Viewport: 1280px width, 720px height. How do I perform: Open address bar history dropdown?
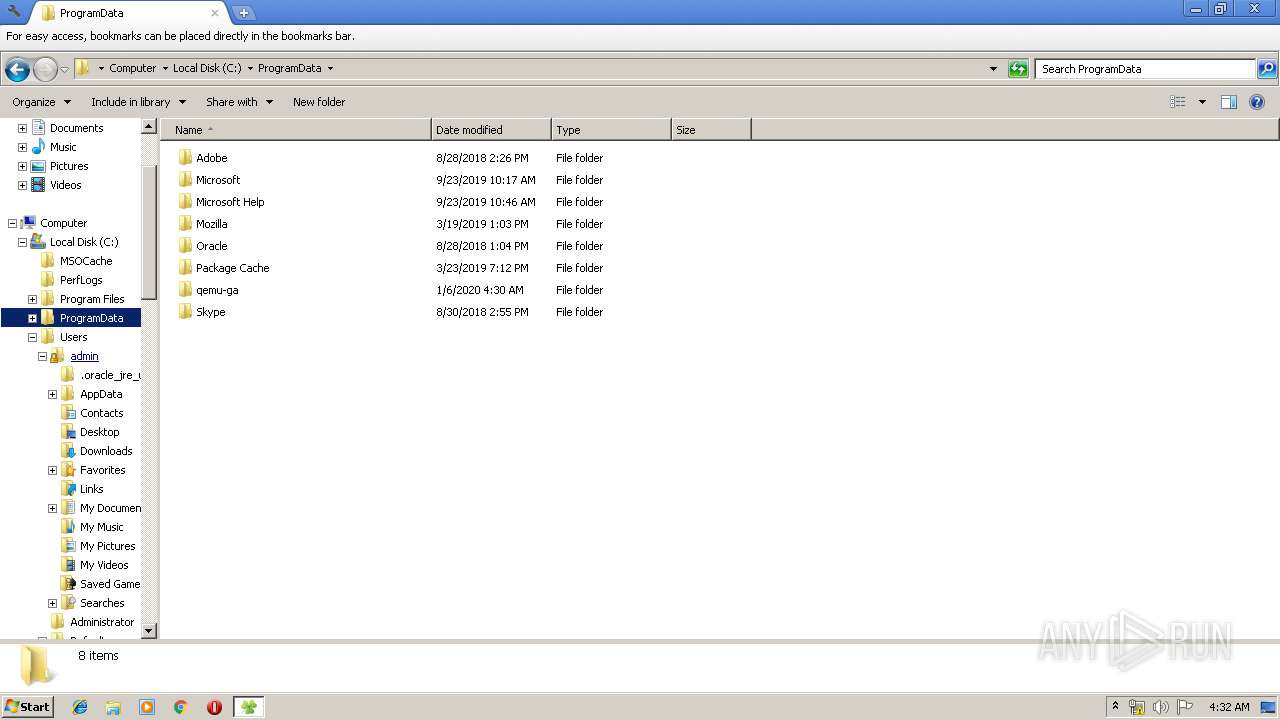point(993,69)
